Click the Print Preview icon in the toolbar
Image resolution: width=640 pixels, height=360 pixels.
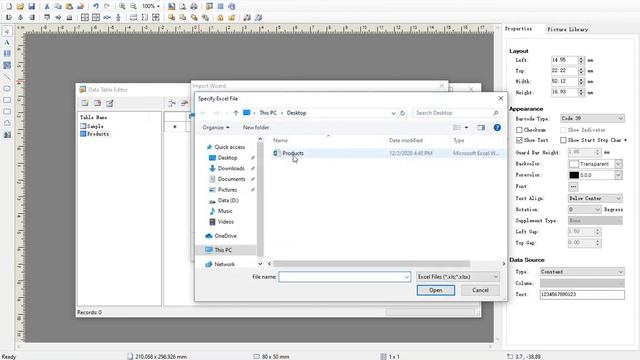click(x=183, y=7)
